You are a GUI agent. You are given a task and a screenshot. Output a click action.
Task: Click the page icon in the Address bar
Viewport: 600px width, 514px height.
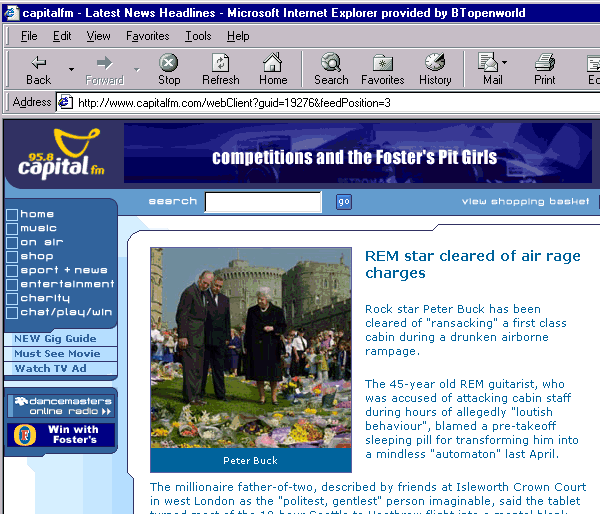coord(65,102)
